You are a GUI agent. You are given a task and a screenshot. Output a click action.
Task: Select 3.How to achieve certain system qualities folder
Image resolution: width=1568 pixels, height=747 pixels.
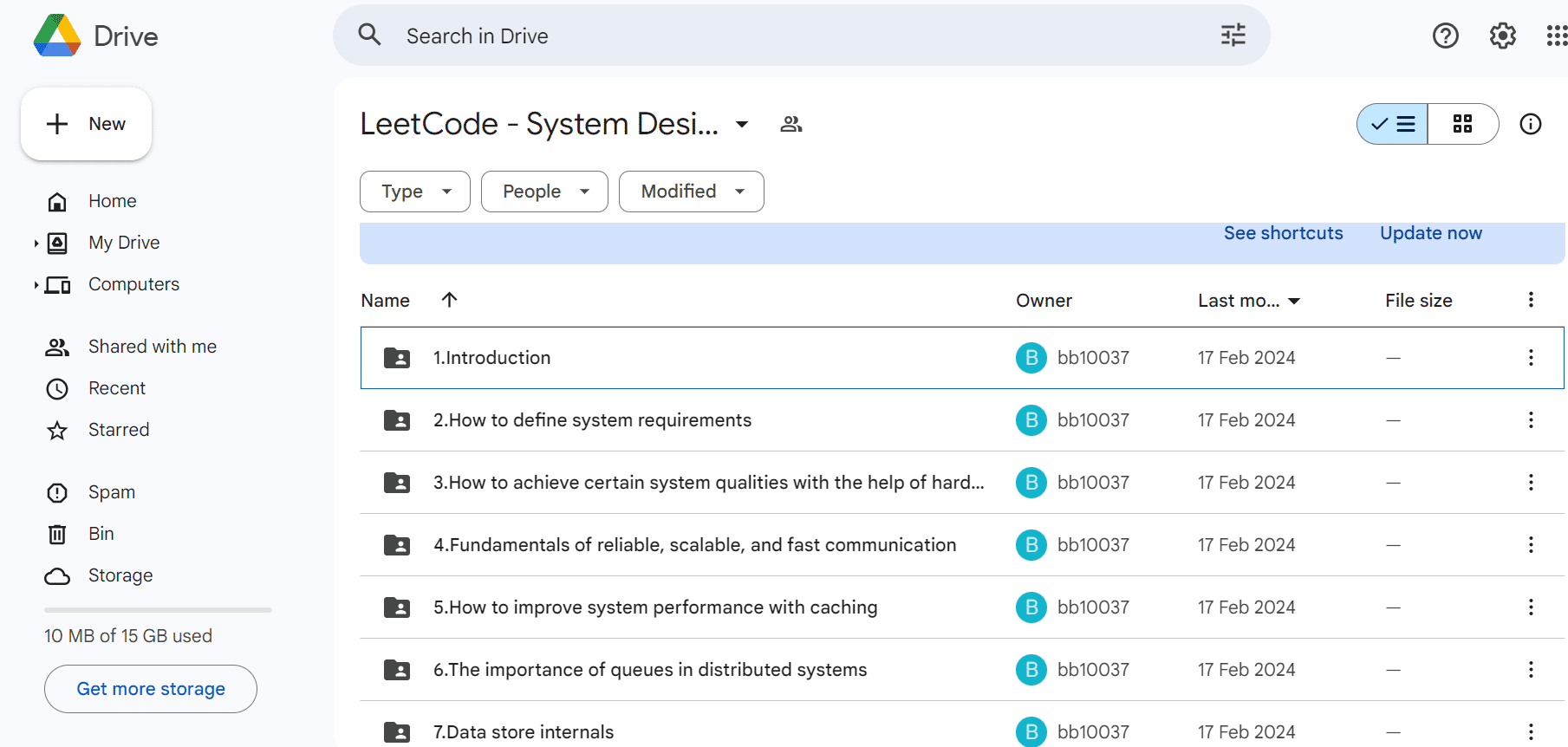tap(962, 483)
